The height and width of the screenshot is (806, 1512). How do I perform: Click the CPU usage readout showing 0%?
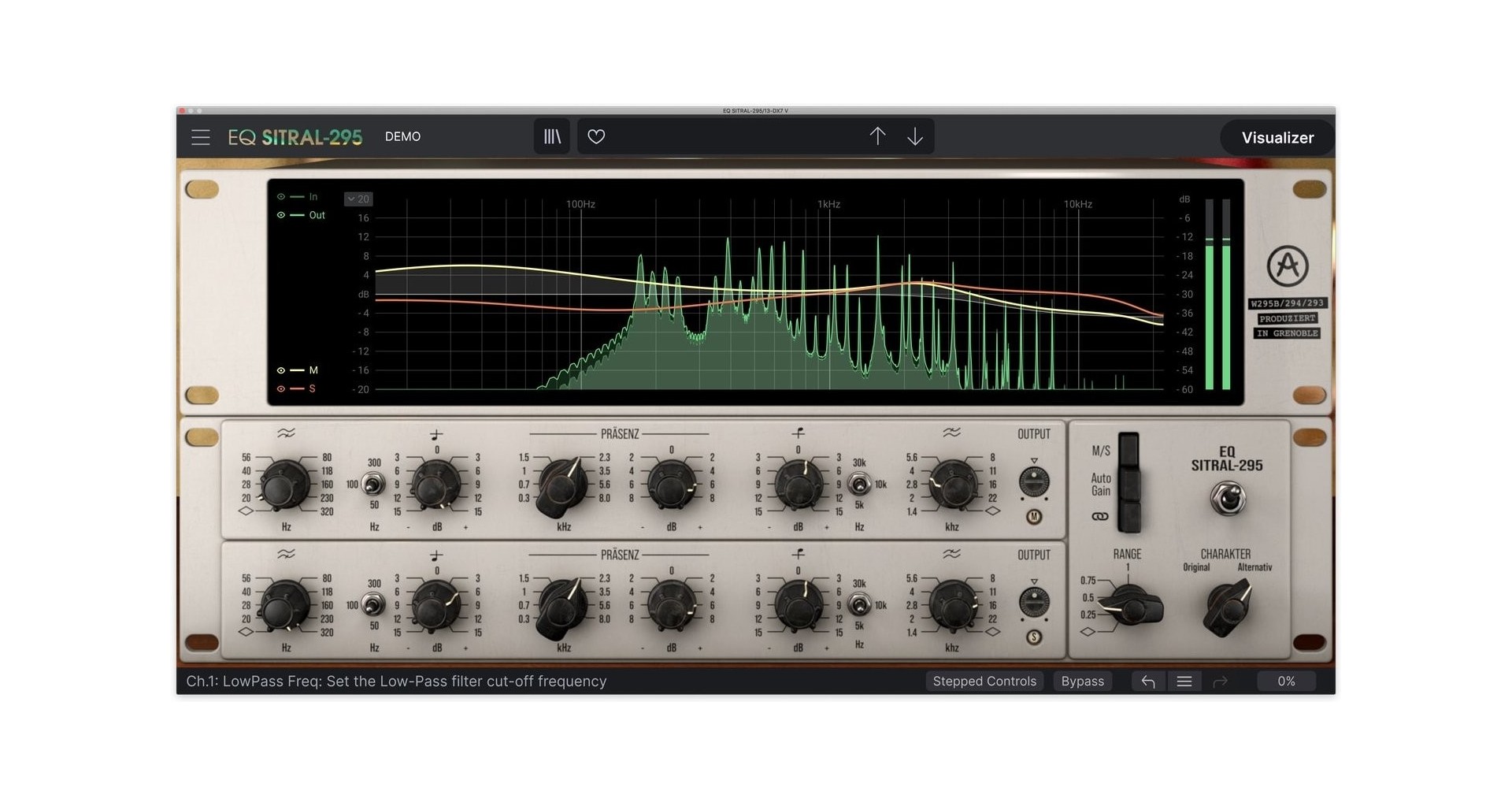pyautogui.click(x=1286, y=682)
